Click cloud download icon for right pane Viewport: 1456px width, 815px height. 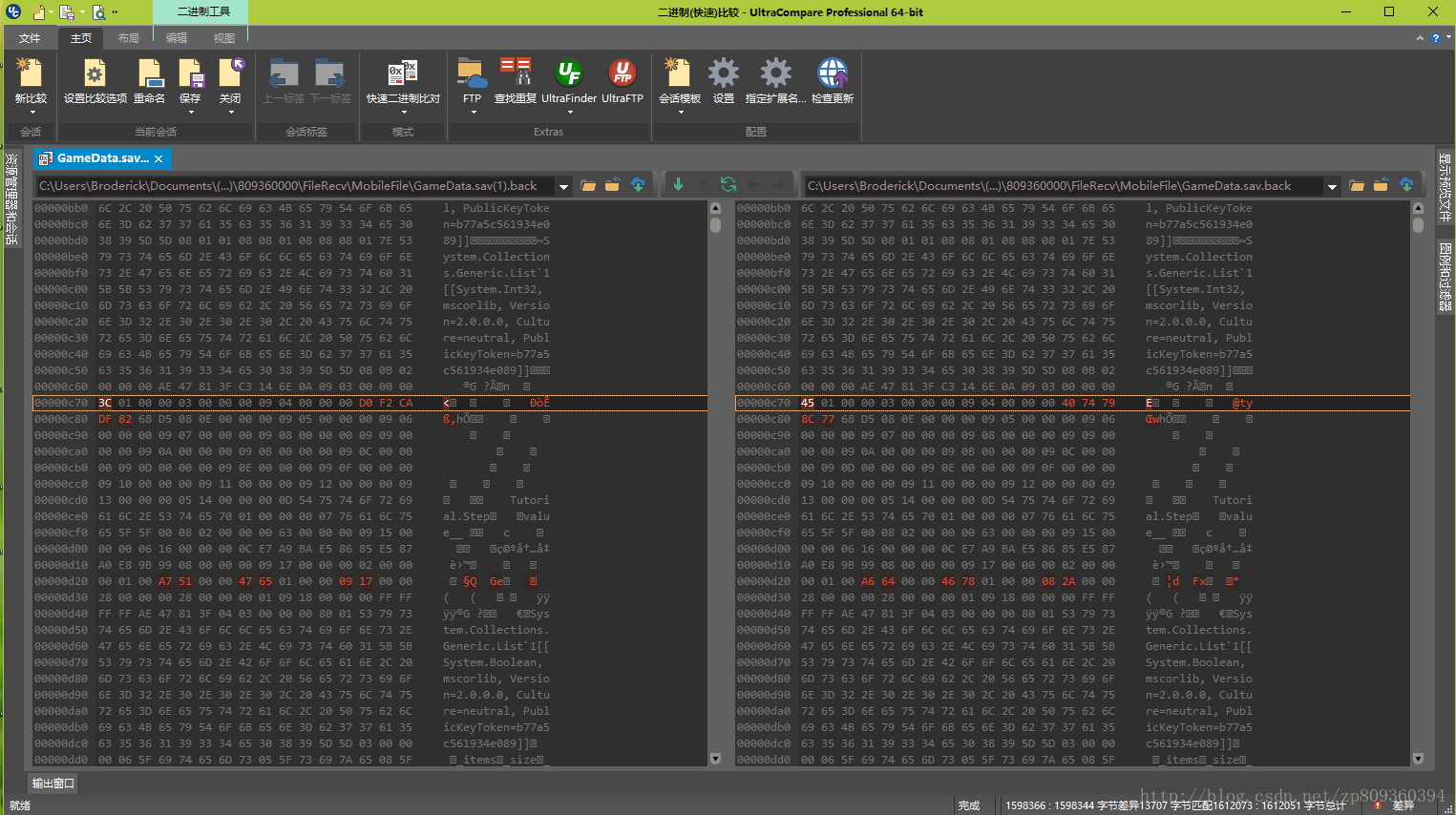click(x=1405, y=185)
